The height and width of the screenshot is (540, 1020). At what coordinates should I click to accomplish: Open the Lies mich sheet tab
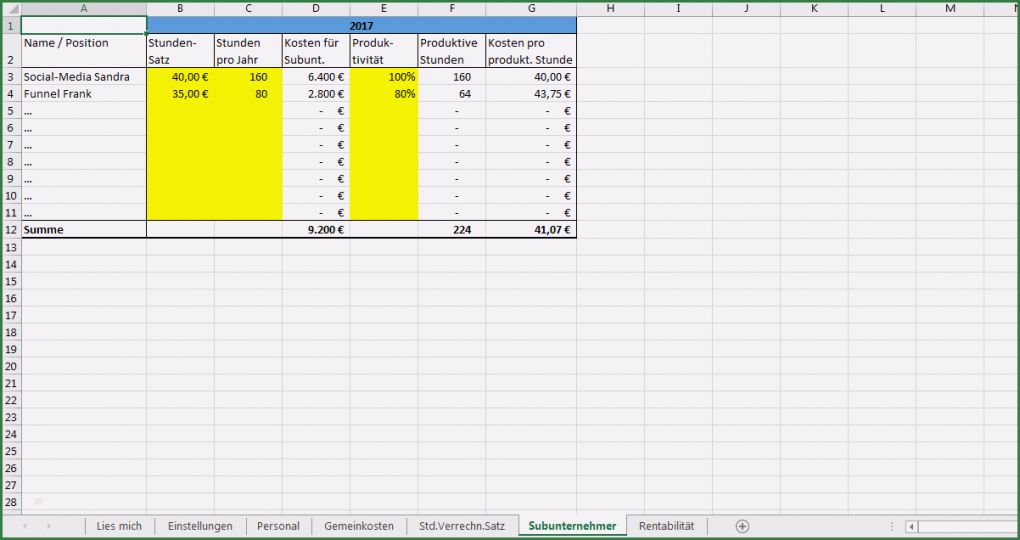[119, 526]
